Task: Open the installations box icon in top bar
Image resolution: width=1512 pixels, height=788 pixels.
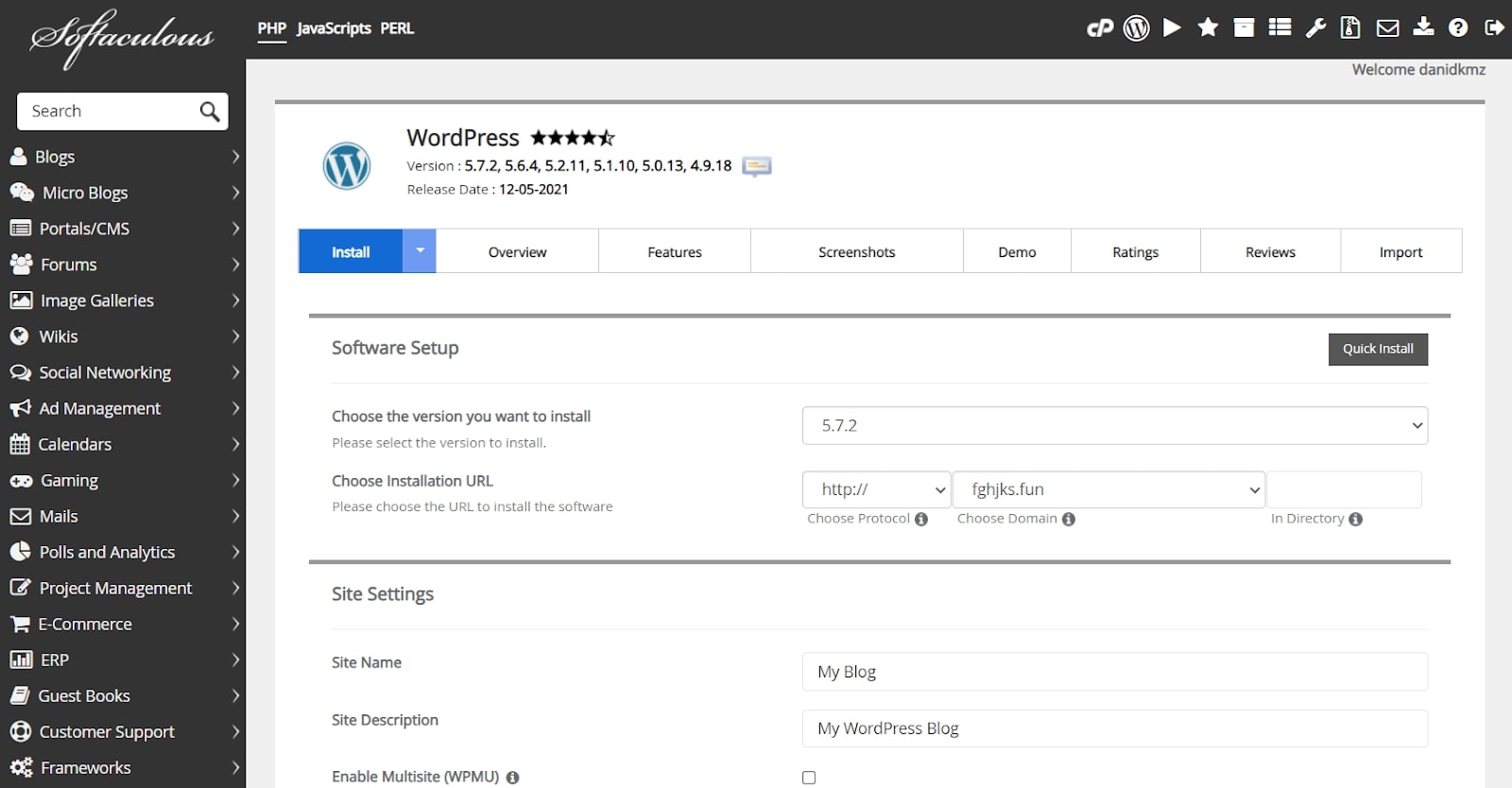Action: (x=1244, y=27)
